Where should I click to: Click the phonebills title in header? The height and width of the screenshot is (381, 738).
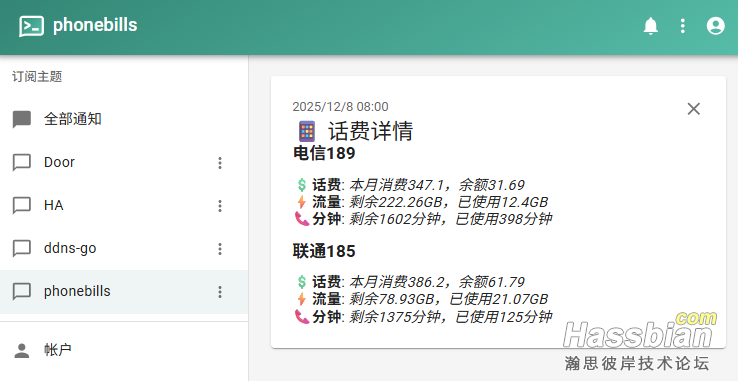pos(95,25)
